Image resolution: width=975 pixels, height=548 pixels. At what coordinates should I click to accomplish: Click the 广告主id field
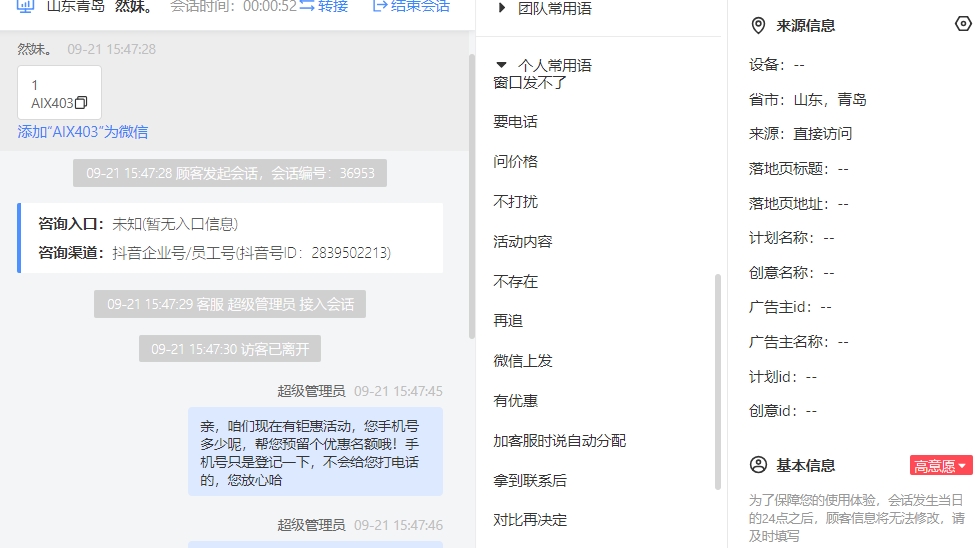pyautogui.click(x=790, y=307)
